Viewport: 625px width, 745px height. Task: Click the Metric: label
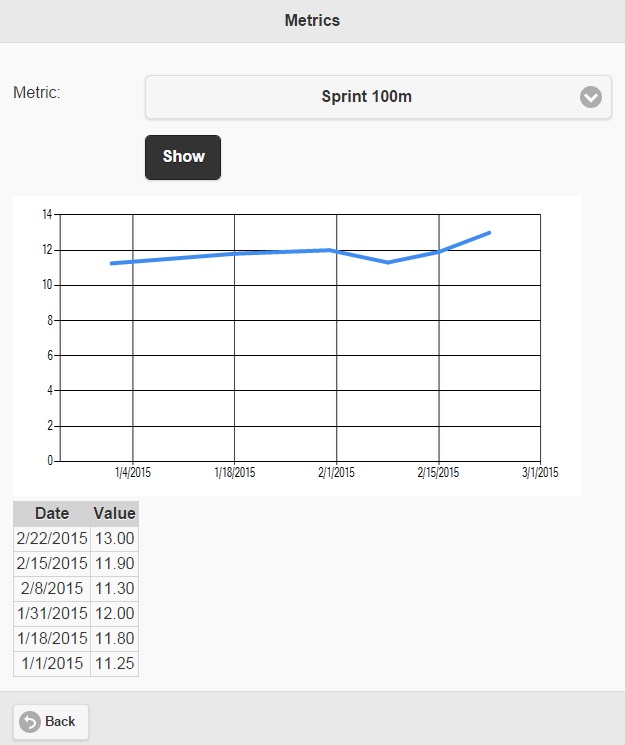tap(37, 92)
